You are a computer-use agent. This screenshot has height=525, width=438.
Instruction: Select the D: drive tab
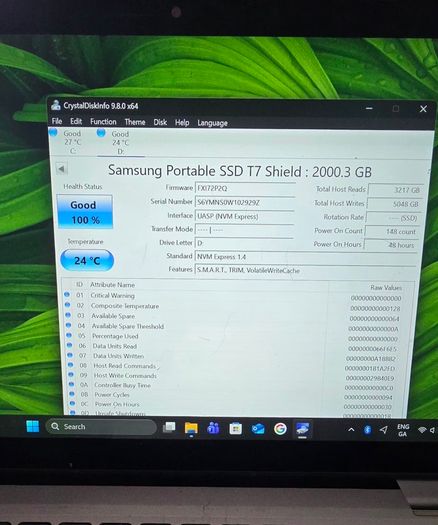click(120, 143)
